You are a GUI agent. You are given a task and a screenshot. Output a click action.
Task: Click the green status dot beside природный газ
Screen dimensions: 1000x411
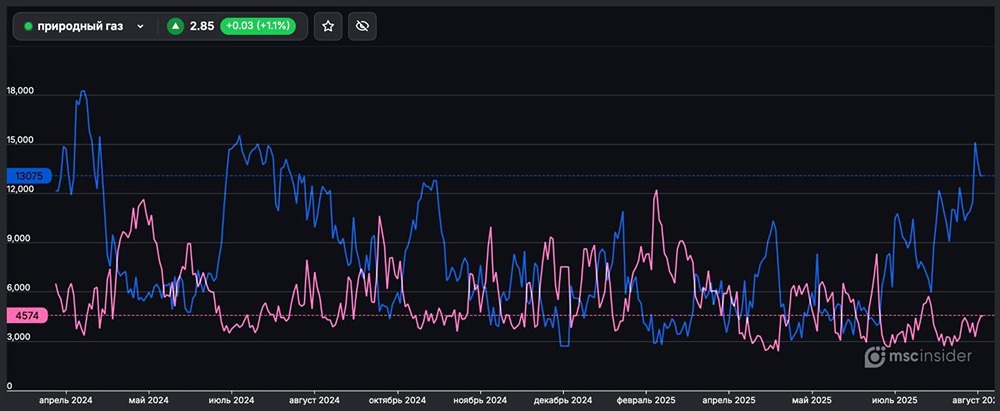coord(28,26)
